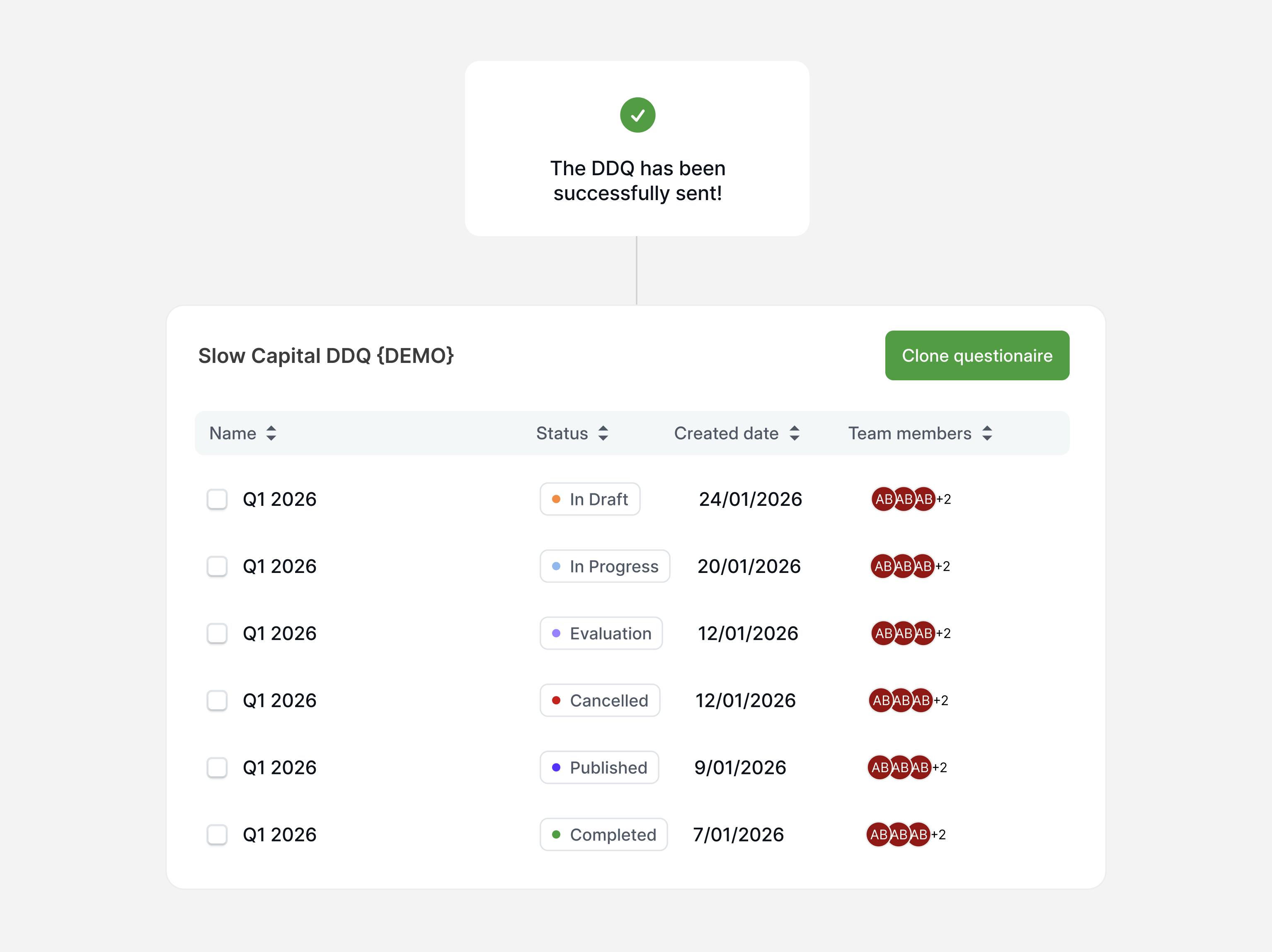This screenshot has height=952, width=1272.
Task: Click the Team members column header
Action: pos(909,433)
